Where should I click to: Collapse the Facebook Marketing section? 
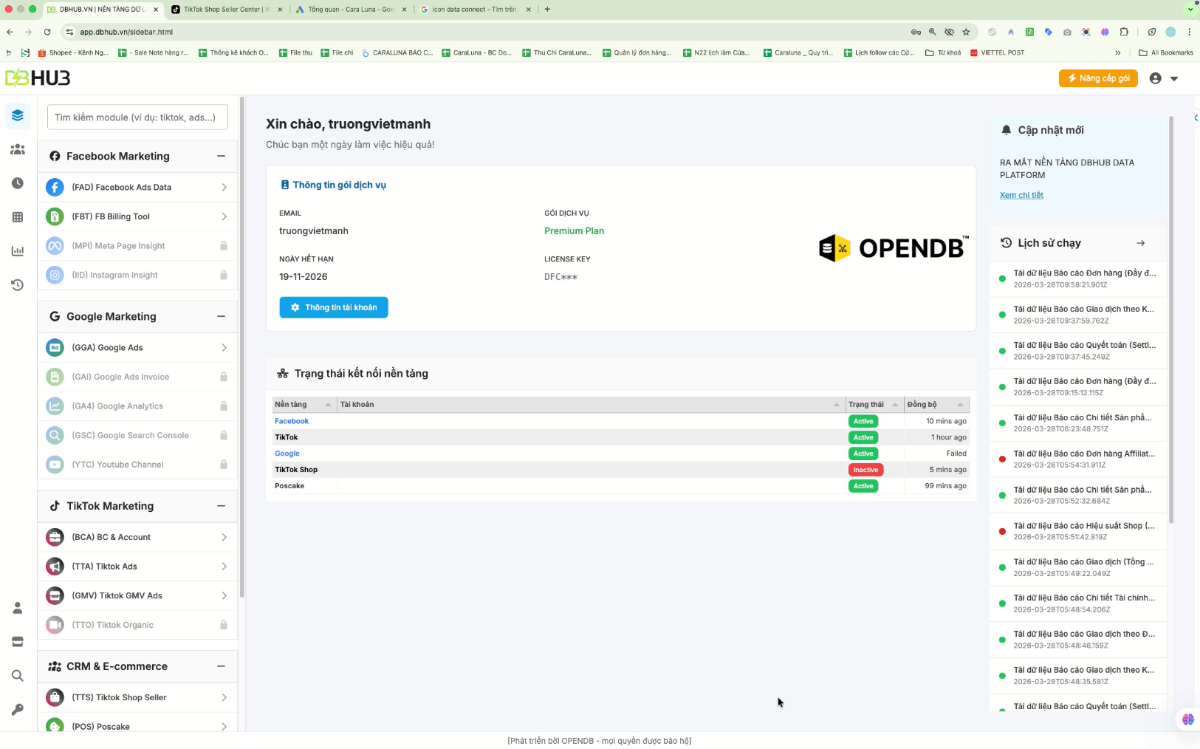(221, 156)
